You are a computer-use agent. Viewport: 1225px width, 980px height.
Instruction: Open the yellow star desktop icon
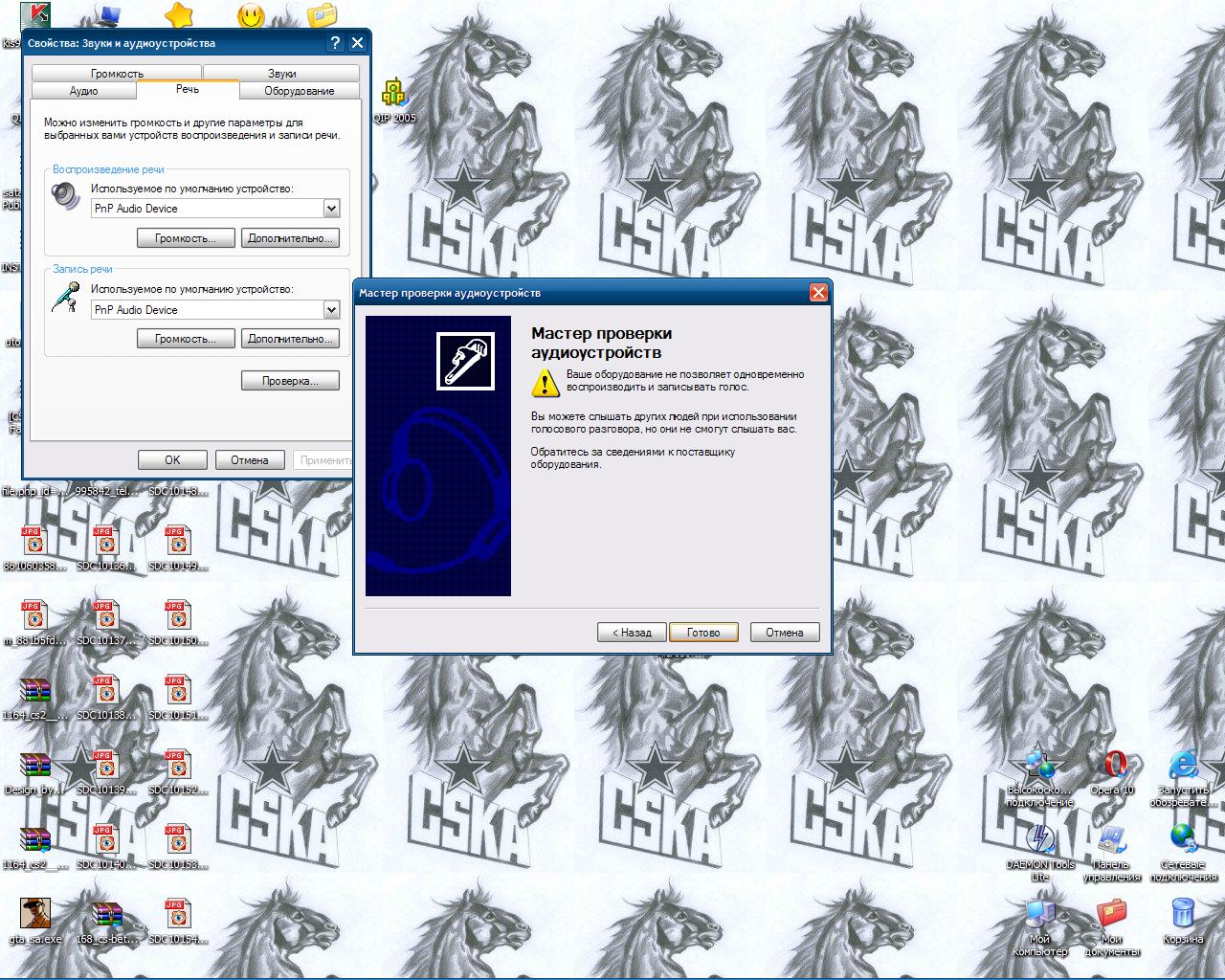[178, 14]
